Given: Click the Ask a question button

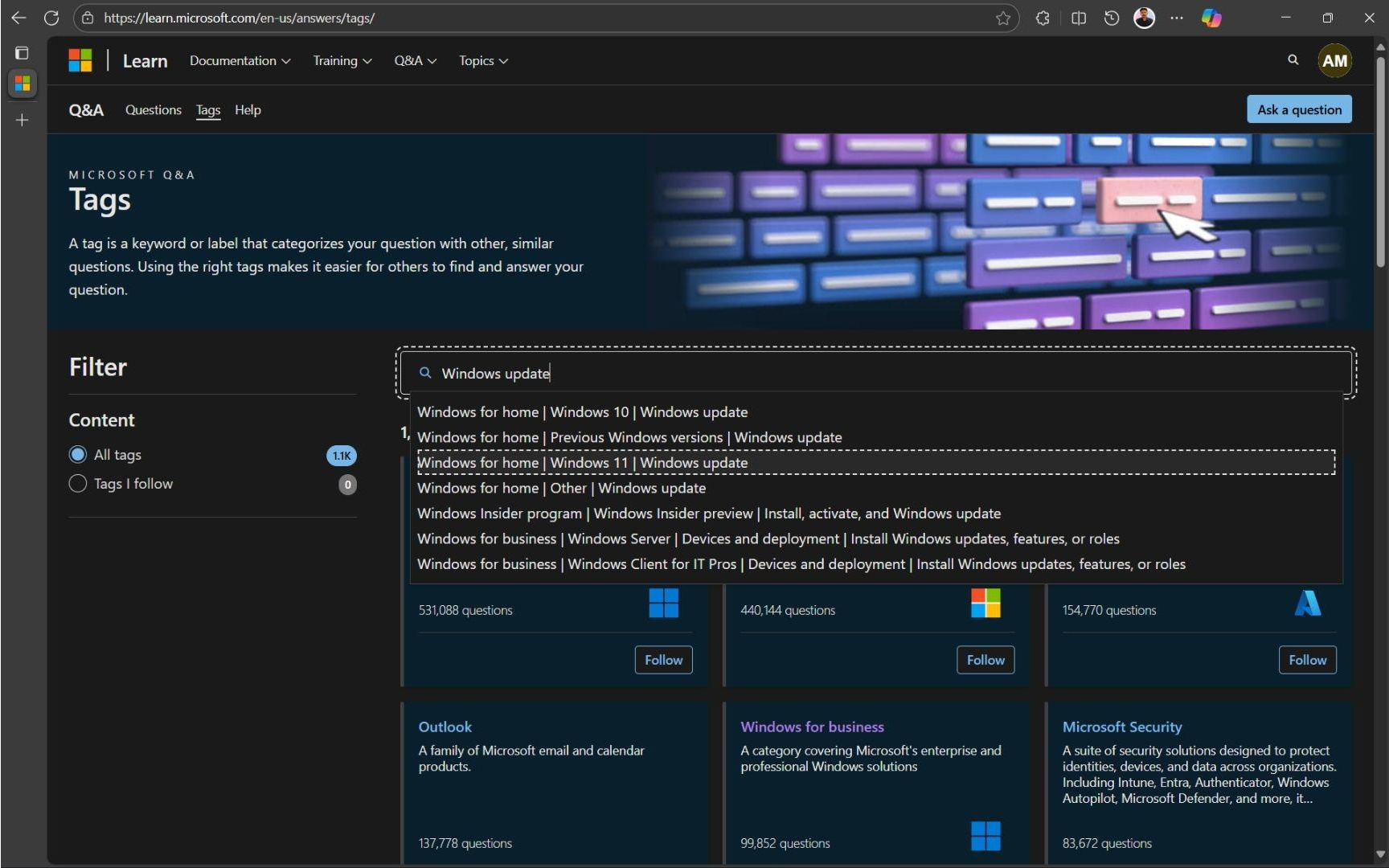Looking at the screenshot, I should (x=1299, y=109).
